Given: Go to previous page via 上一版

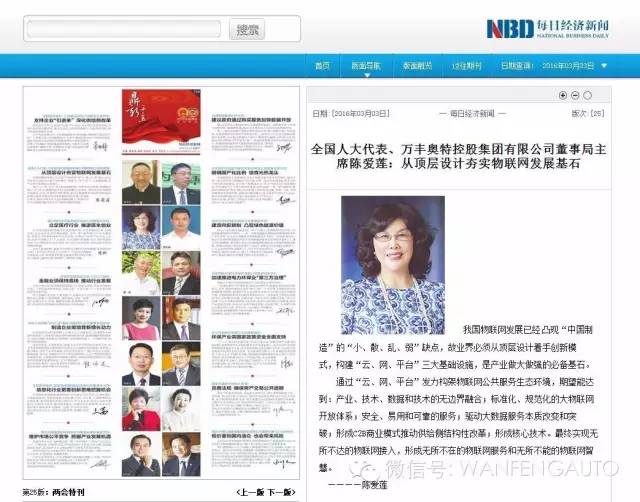Looking at the screenshot, I should [251, 492].
